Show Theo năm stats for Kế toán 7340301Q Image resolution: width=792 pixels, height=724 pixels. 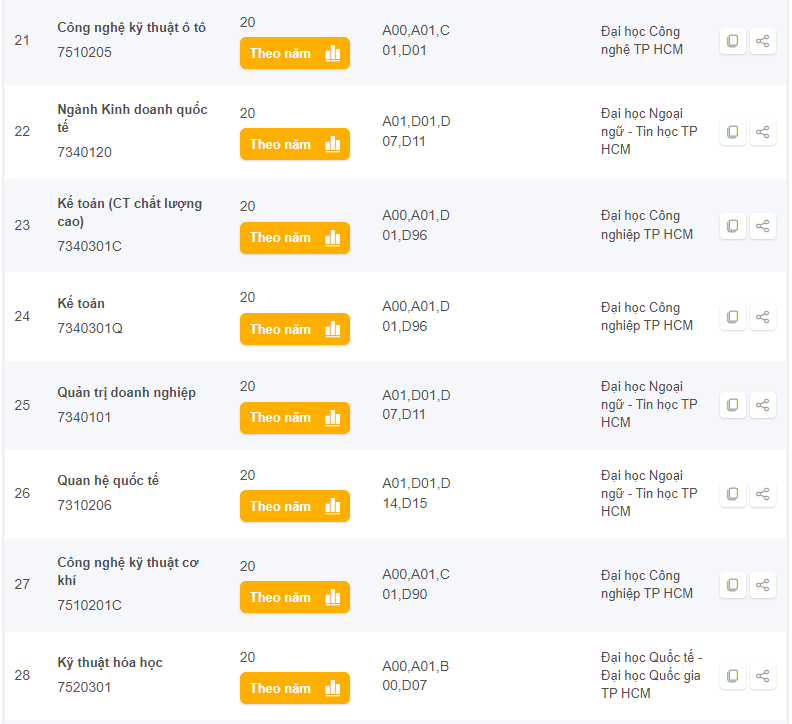point(295,329)
